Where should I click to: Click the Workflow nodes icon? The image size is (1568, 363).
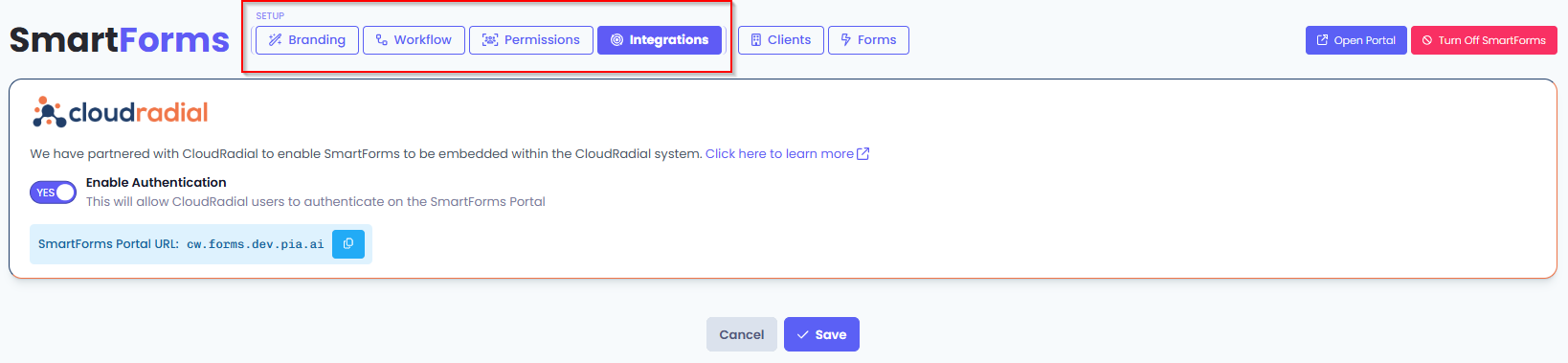382,40
